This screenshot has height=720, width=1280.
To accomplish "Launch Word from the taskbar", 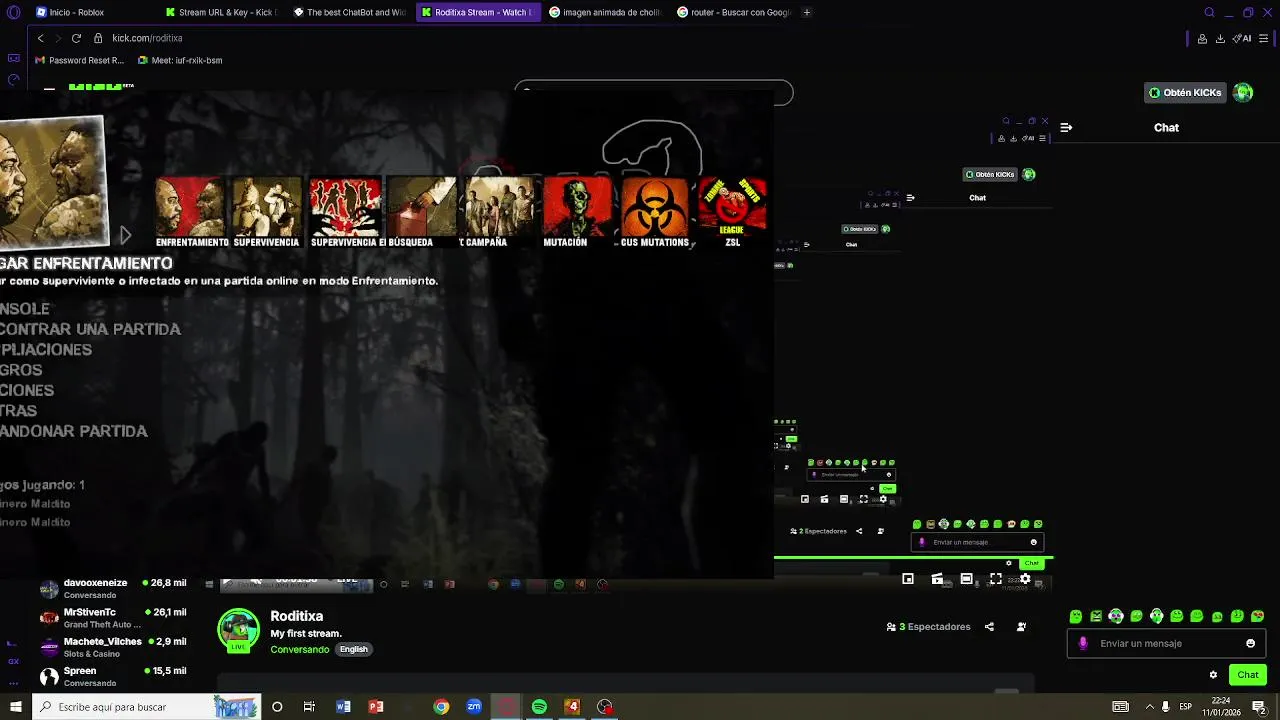I will click(343, 707).
